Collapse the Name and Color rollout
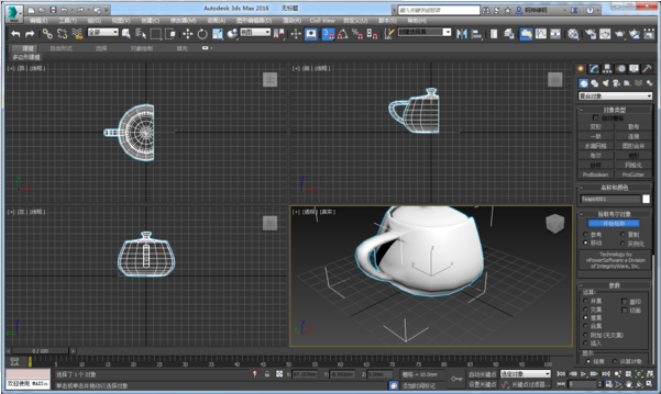The height and width of the screenshot is (394, 661). pos(614,188)
